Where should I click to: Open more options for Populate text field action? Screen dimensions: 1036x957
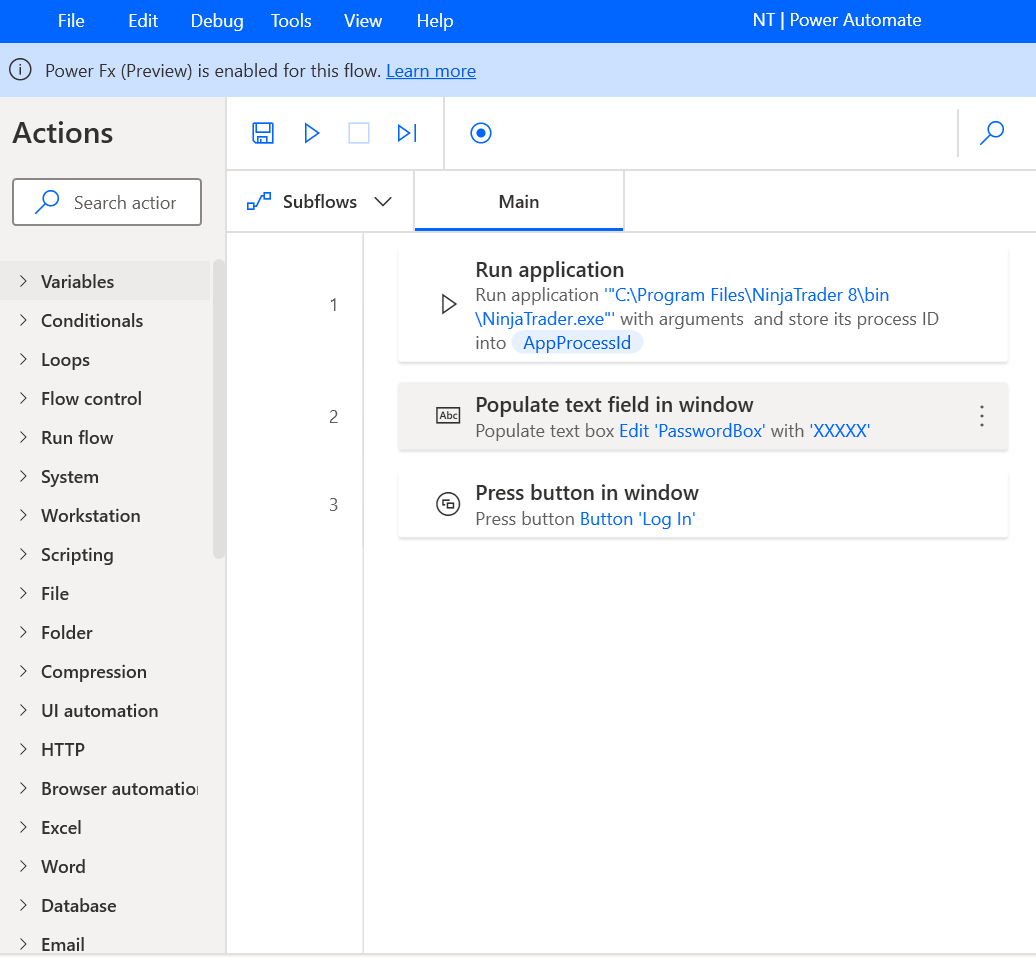982,416
